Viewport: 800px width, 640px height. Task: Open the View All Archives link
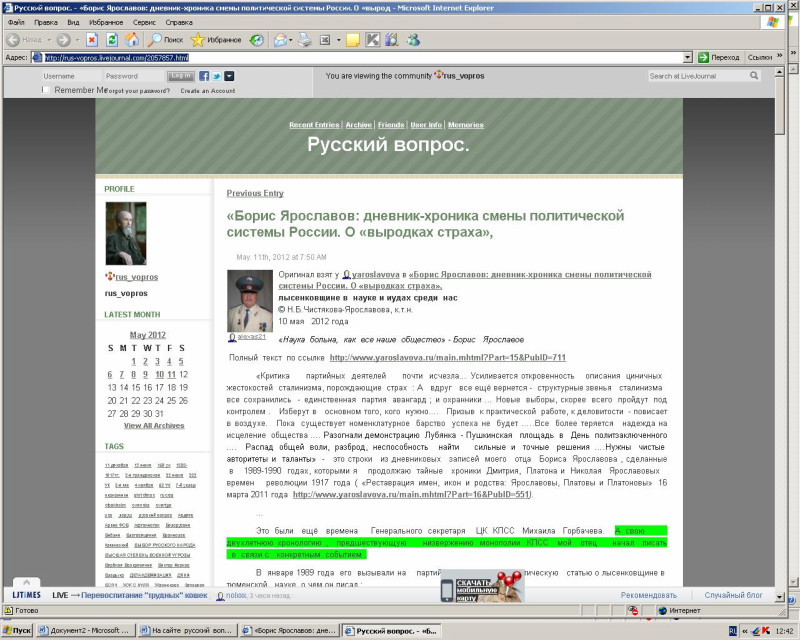tap(154, 426)
